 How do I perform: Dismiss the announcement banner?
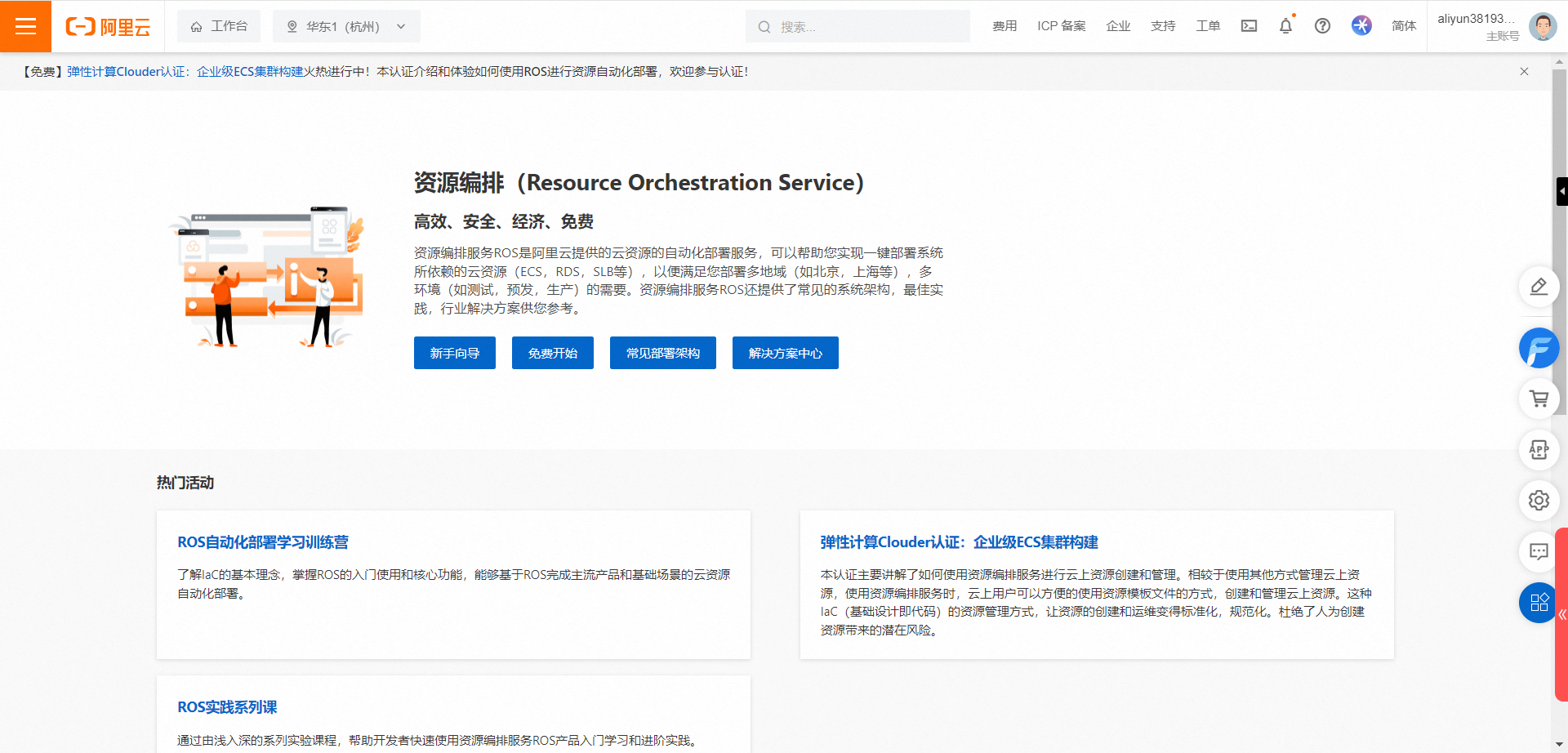pos(1524,71)
